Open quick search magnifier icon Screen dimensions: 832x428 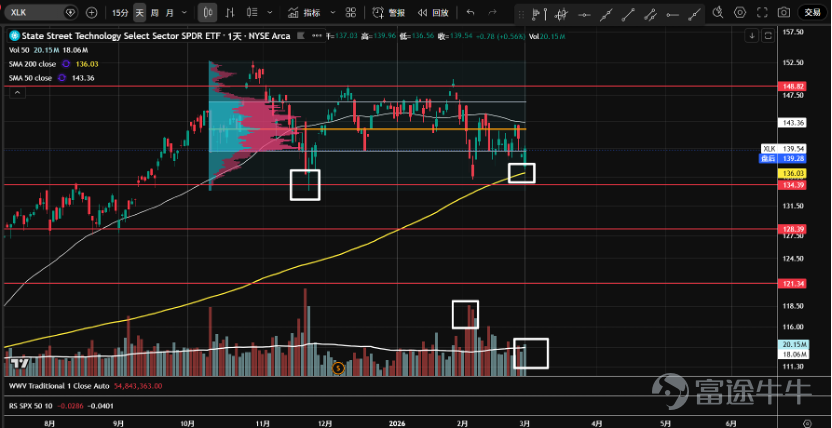coord(718,12)
